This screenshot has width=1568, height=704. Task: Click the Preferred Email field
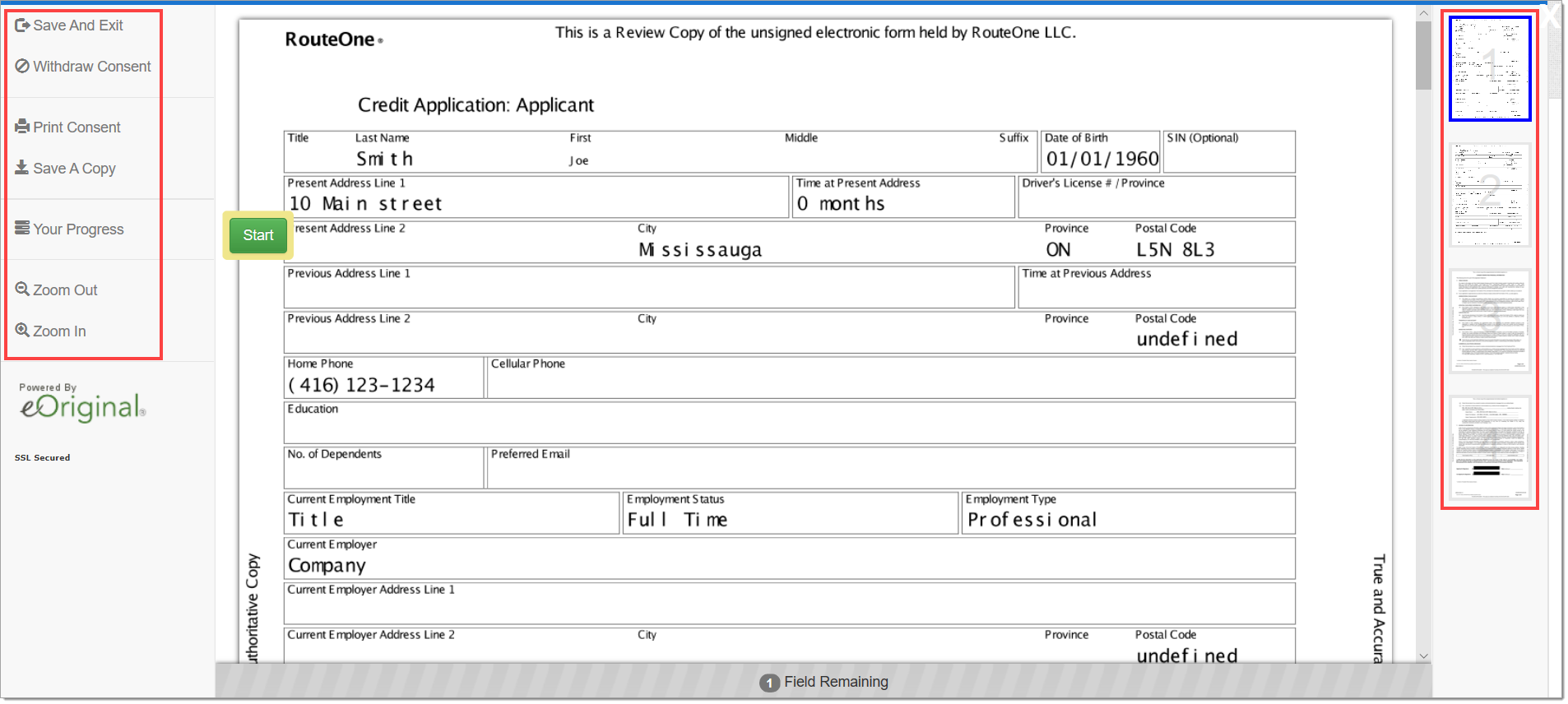click(891, 468)
